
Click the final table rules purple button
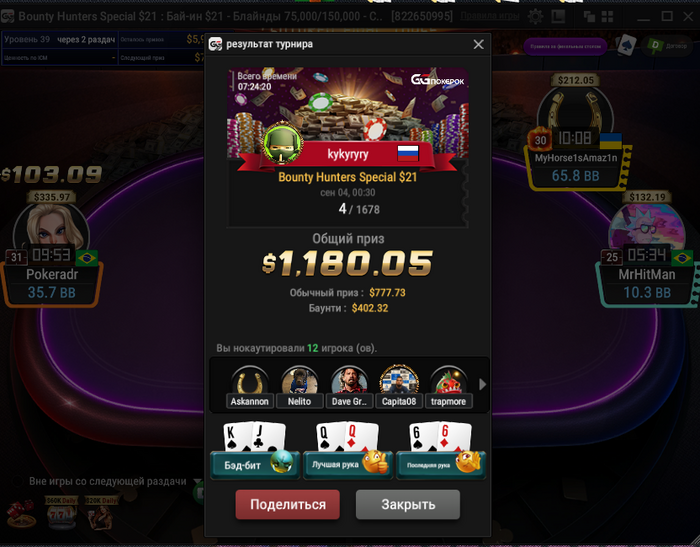click(x=565, y=46)
